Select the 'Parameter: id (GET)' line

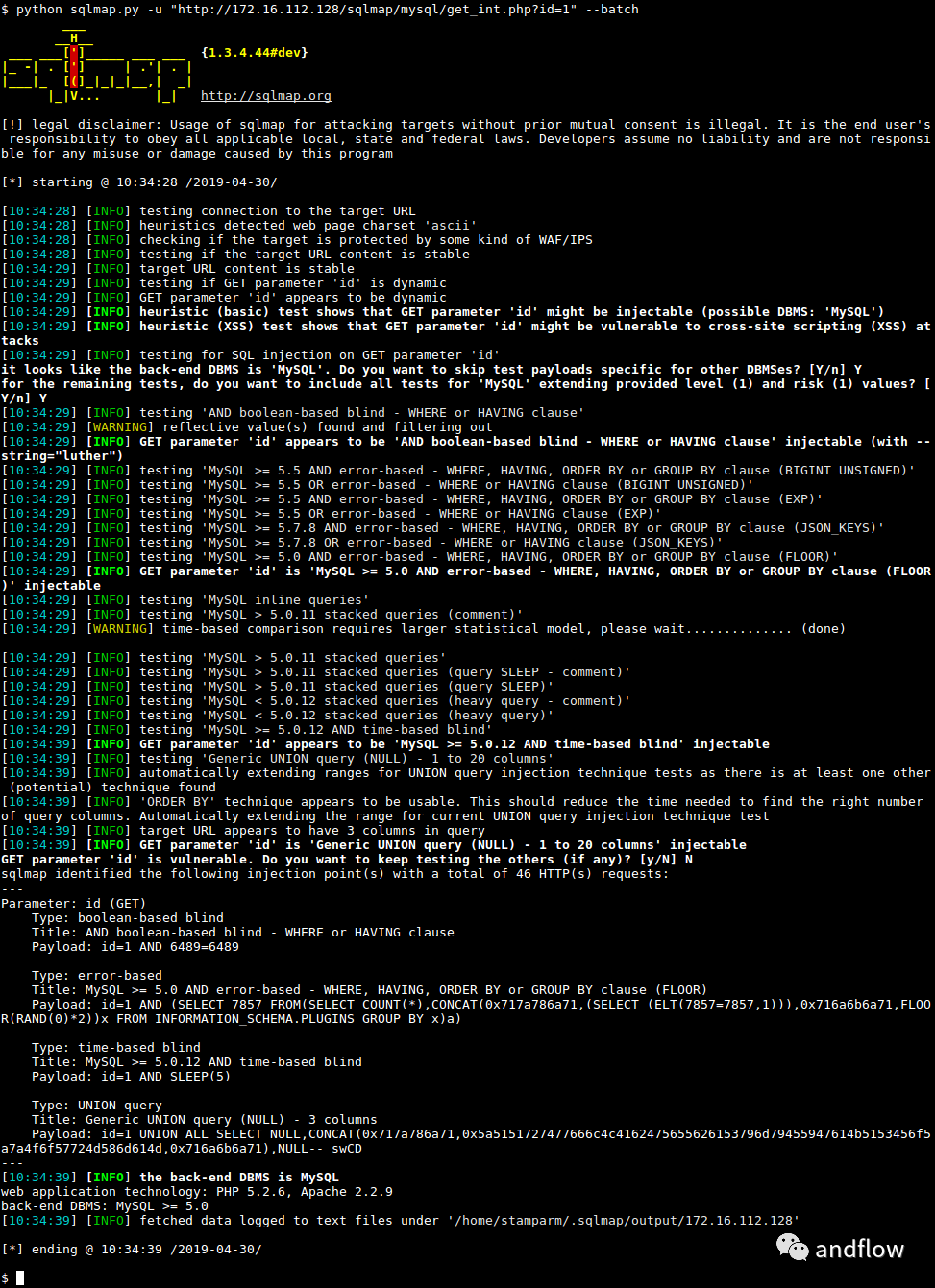click(74, 904)
